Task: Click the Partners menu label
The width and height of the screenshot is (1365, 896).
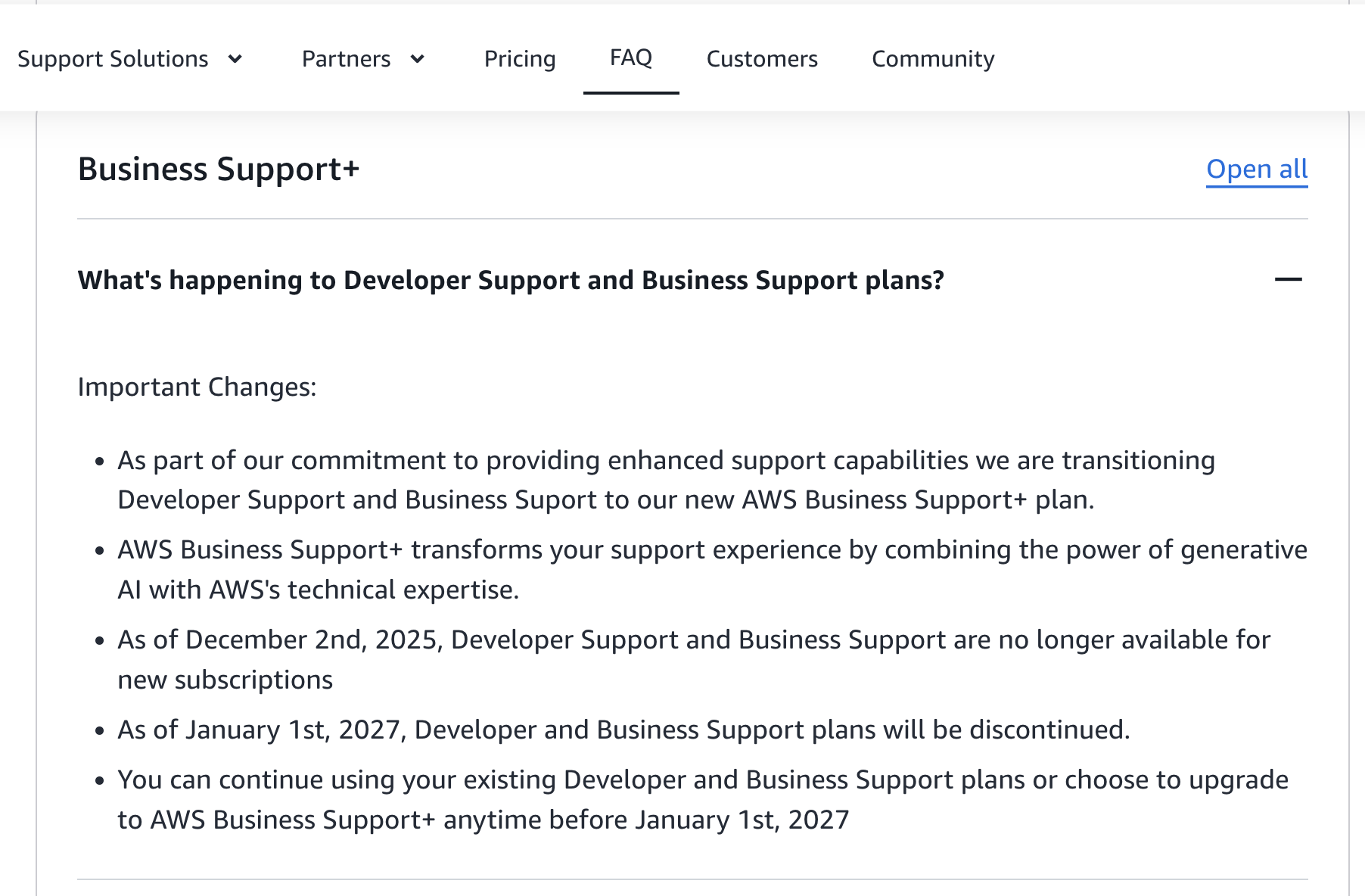Action: click(346, 59)
